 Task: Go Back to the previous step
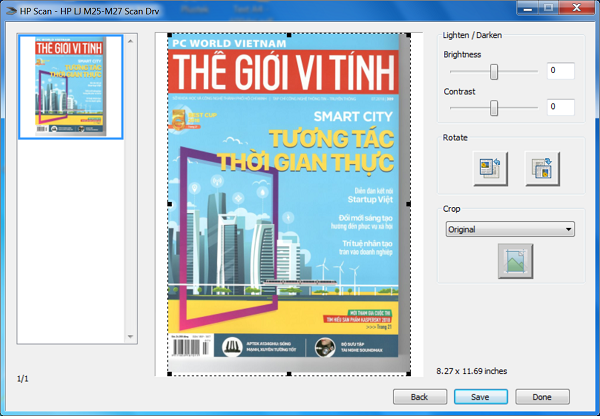click(x=420, y=397)
